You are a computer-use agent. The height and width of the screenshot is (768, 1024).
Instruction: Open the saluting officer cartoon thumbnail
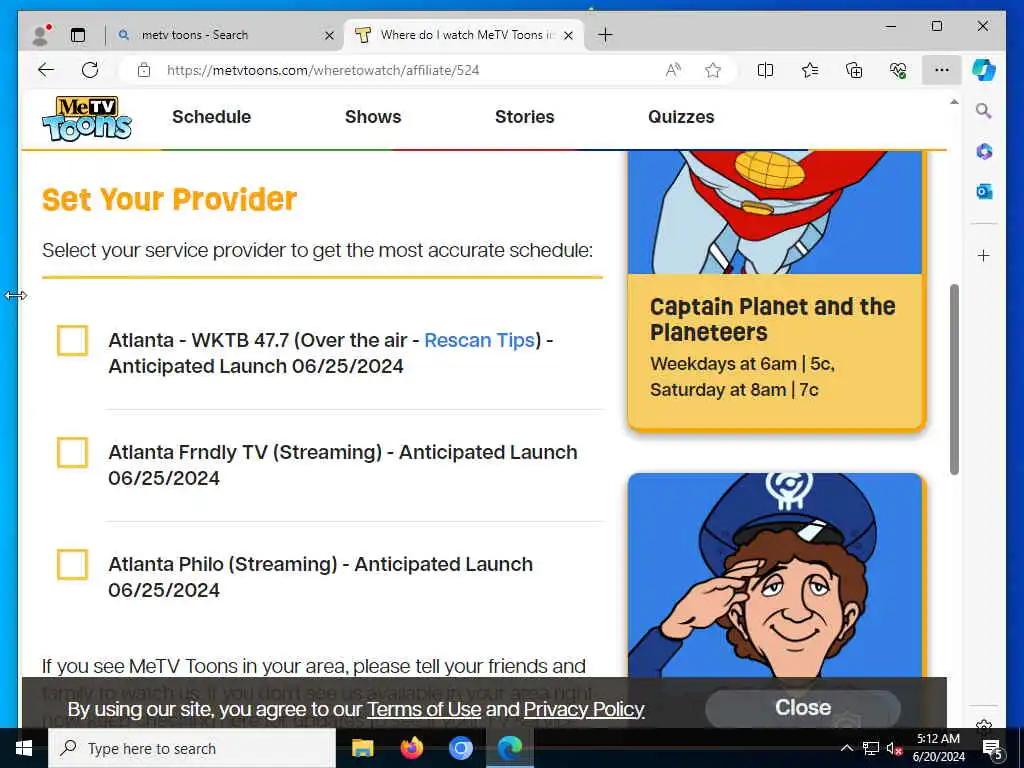point(776,575)
